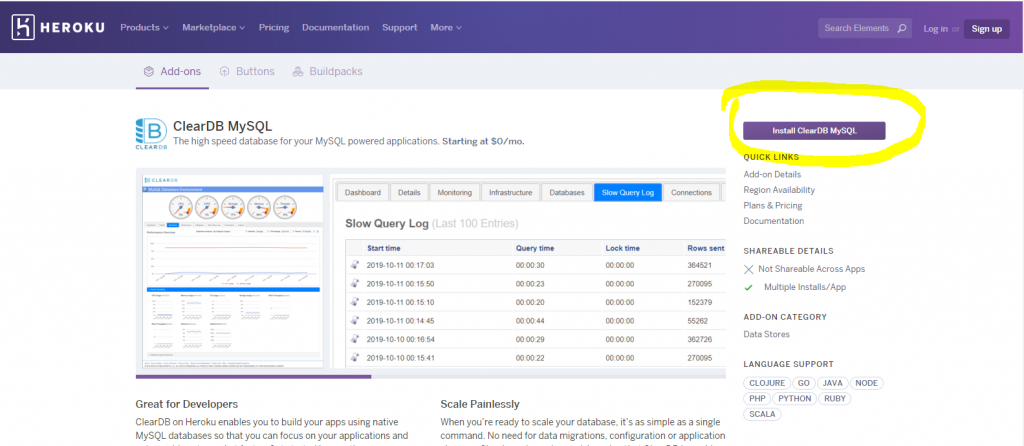1024x446 pixels.
Task: Select the SCALA language tag
Action: pyautogui.click(x=762, y=414)
